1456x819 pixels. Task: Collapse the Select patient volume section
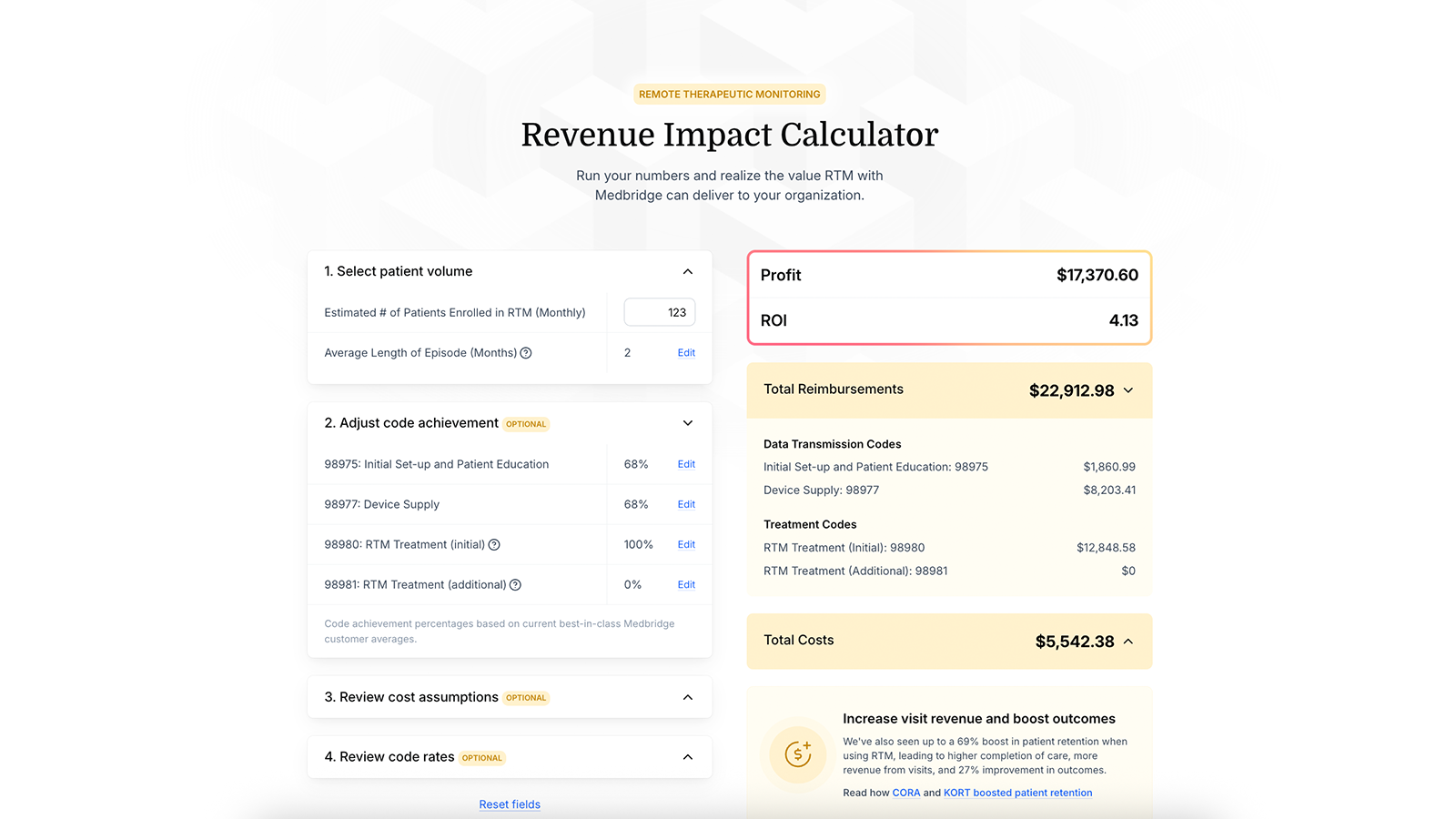click(688, 271)
